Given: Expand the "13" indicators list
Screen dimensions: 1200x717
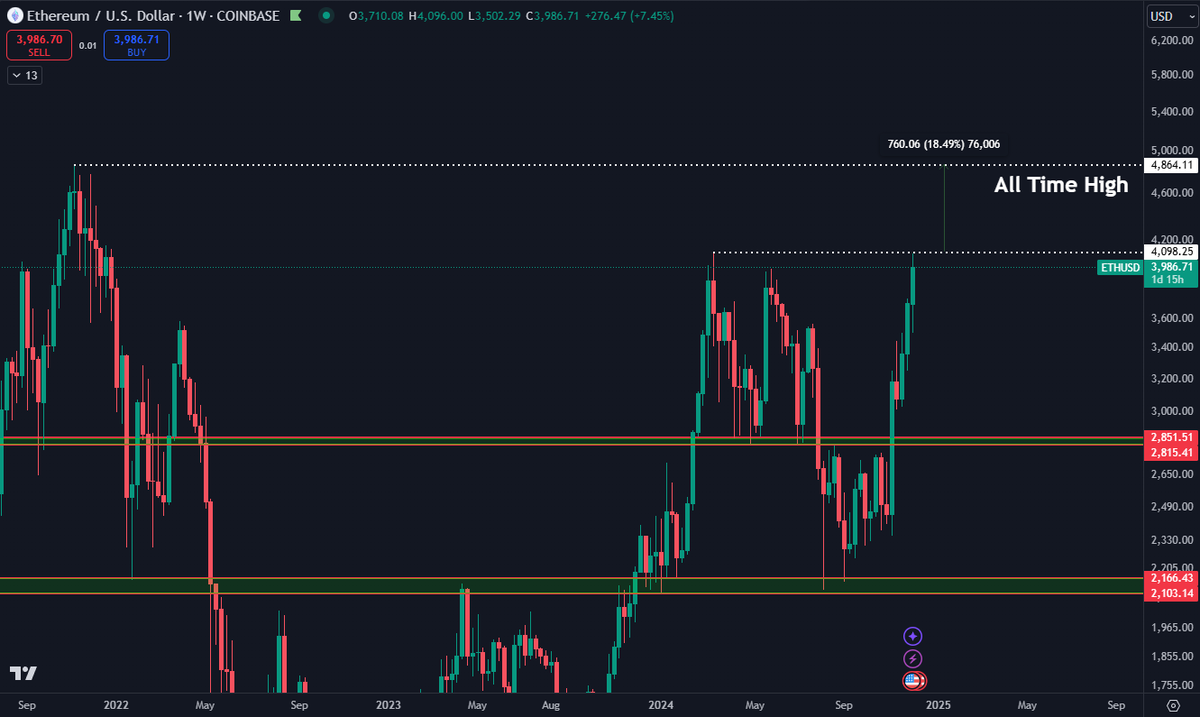Looking at the screenshot, I should point(22,75).
